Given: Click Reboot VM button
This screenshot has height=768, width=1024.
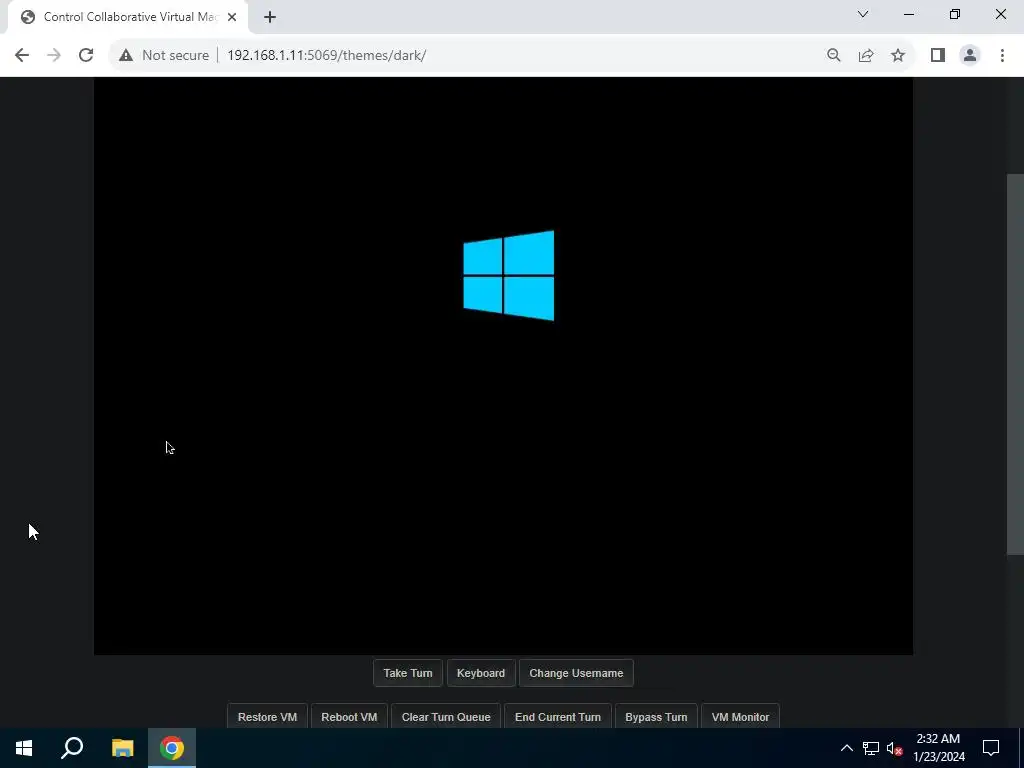Looking at the screenshot, I should click(349, 716).
